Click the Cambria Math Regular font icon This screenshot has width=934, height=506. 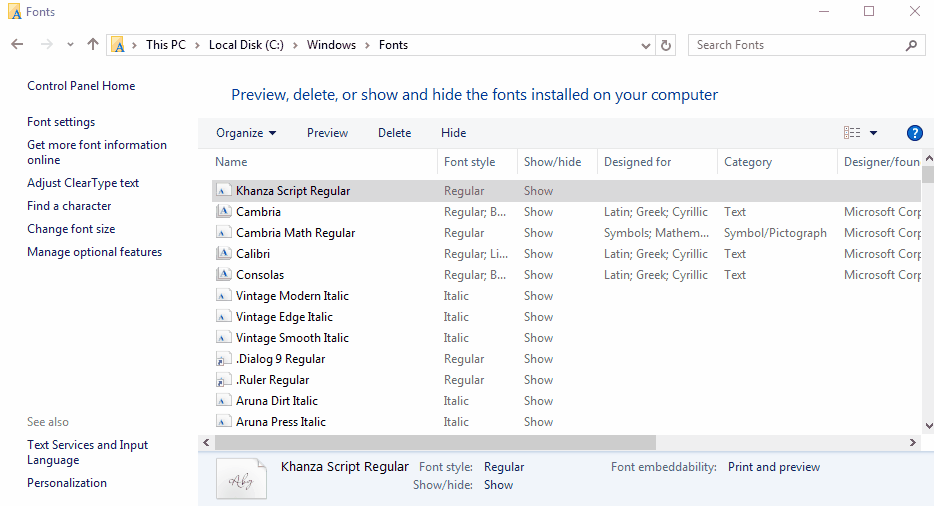223,232
